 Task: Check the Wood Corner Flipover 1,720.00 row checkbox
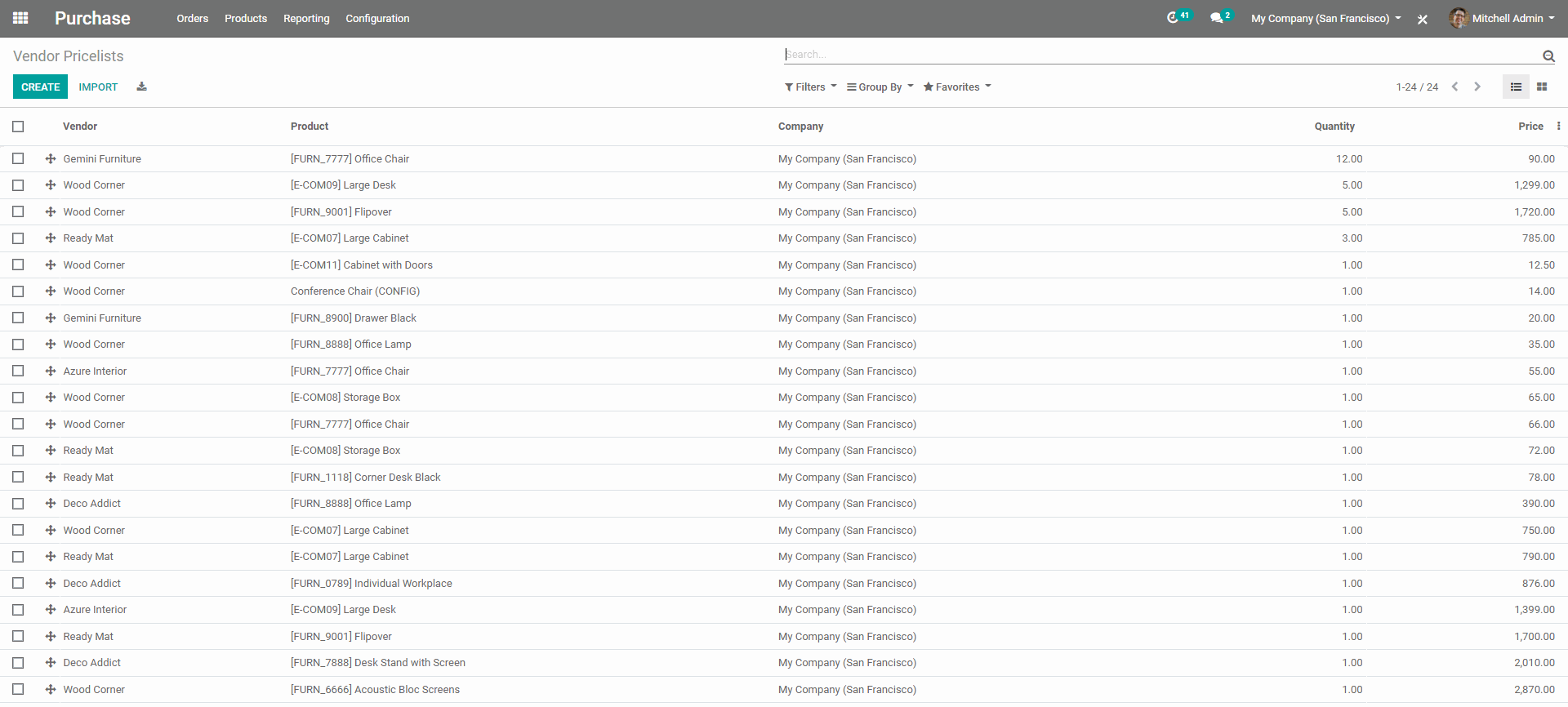18,211
